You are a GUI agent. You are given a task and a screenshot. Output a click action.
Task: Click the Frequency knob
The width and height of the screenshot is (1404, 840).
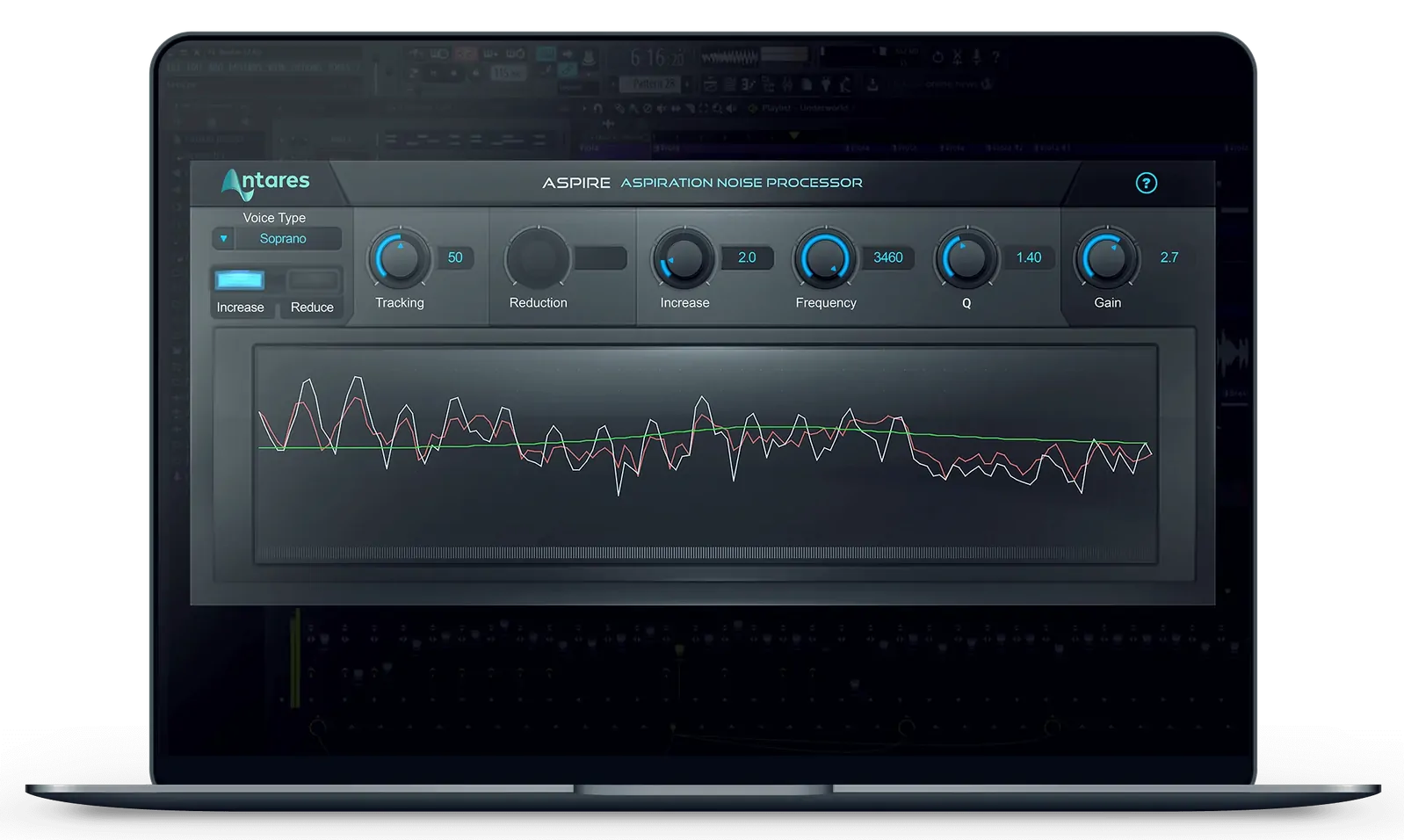825,259
